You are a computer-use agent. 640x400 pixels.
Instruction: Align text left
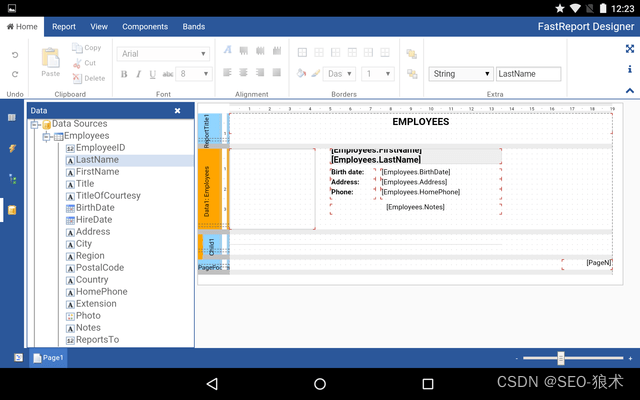click(x=227, y=72)
